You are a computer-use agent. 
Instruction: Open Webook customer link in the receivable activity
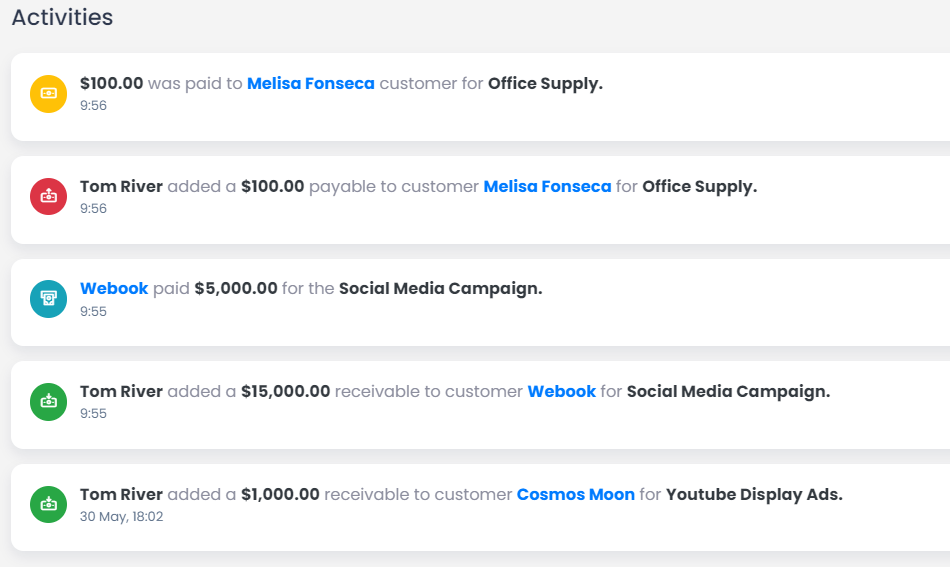(562, 391)
